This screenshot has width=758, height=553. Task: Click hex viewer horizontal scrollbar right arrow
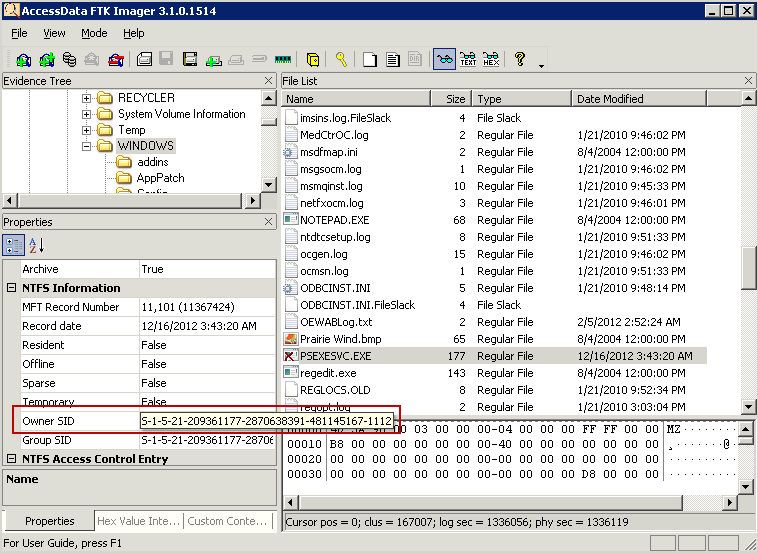click(x=729, y=503)
